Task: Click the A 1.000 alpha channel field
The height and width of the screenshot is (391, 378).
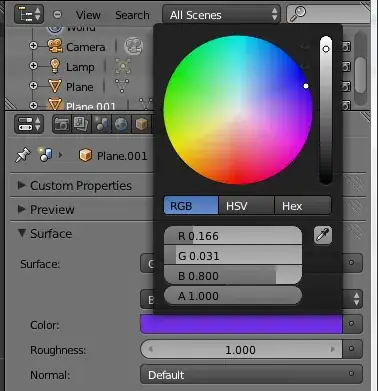Action: pos(233,295)
